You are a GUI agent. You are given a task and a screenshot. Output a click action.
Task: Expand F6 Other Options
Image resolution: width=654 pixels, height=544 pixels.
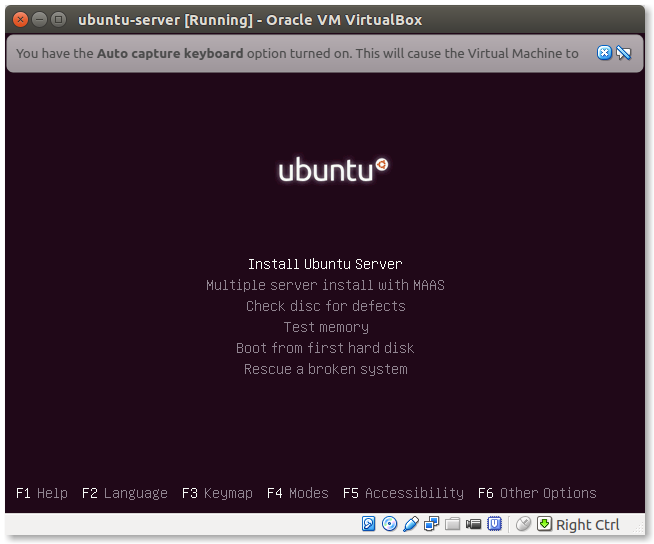pyautogui.click(x=537, y=493)
